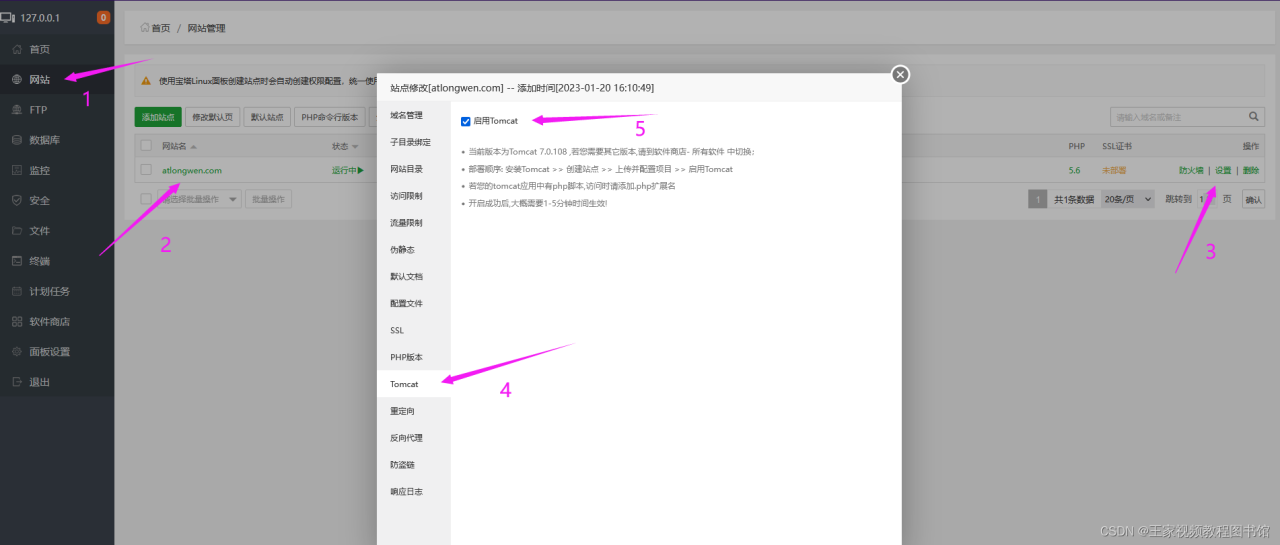The height and width of the screenshot is (545, 1280).
Task: Click the 网站 globe icon in sidebar
Action: click(17, 79)
